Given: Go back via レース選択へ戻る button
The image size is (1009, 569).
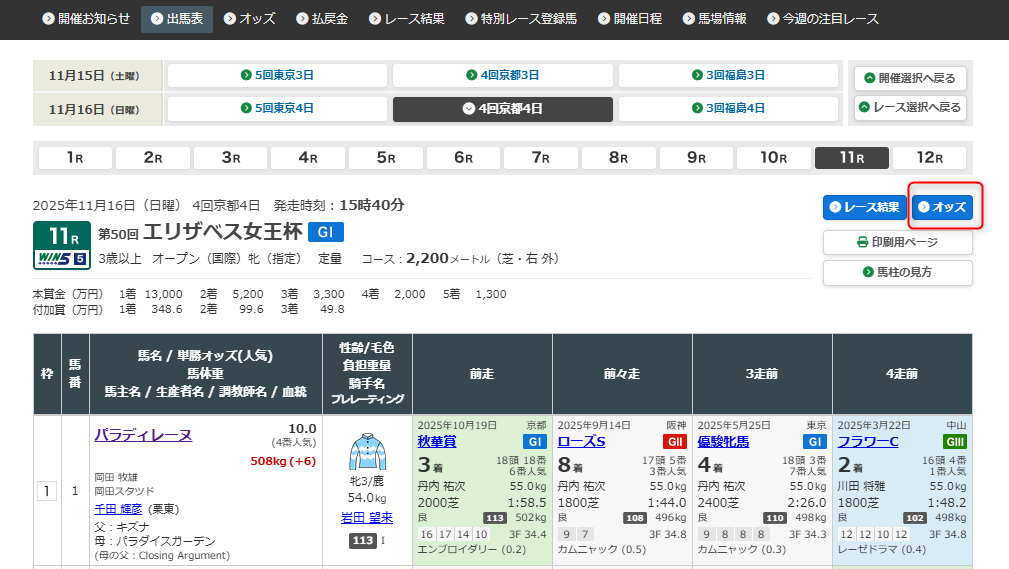Looking at the screenshot, I should click(910, 108).
